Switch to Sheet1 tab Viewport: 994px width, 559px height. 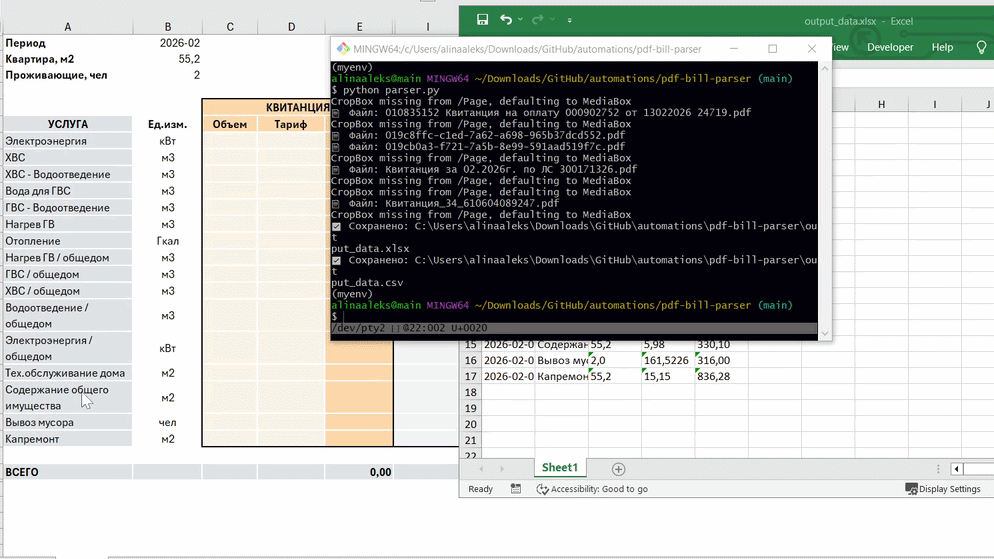560,468
